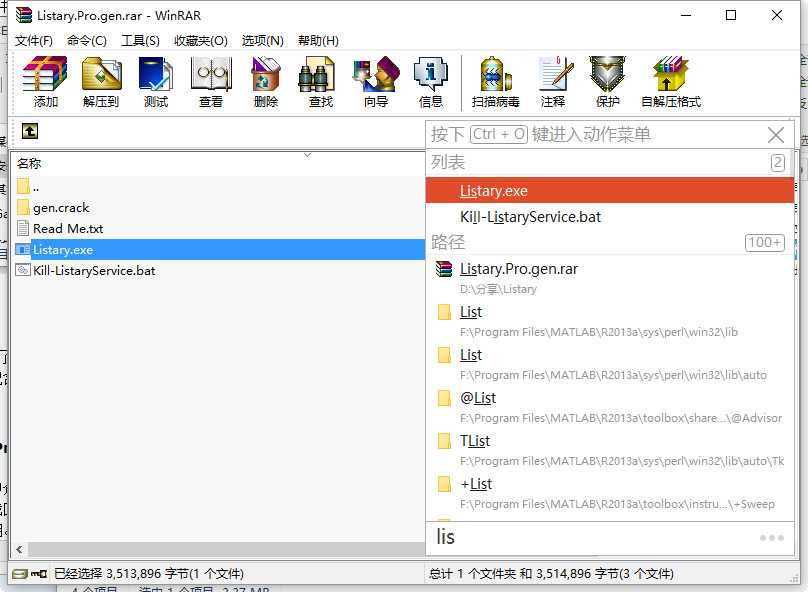Click the Read Me.txt file icon
The width and height of the screenshot is (808, 592).
[23, 228]
